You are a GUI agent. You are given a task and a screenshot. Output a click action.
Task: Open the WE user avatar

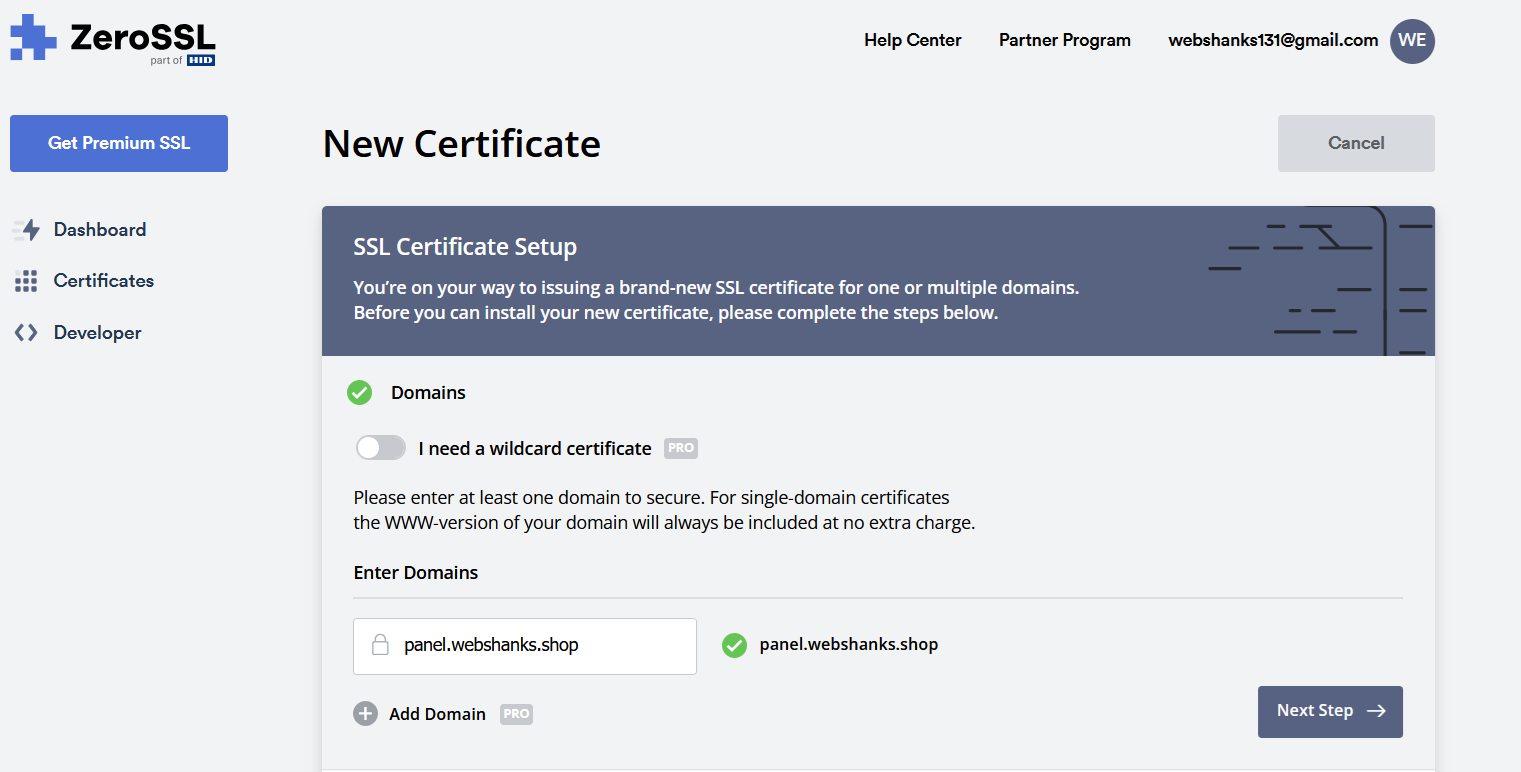pyautogui.click(x=1412, y=41)
